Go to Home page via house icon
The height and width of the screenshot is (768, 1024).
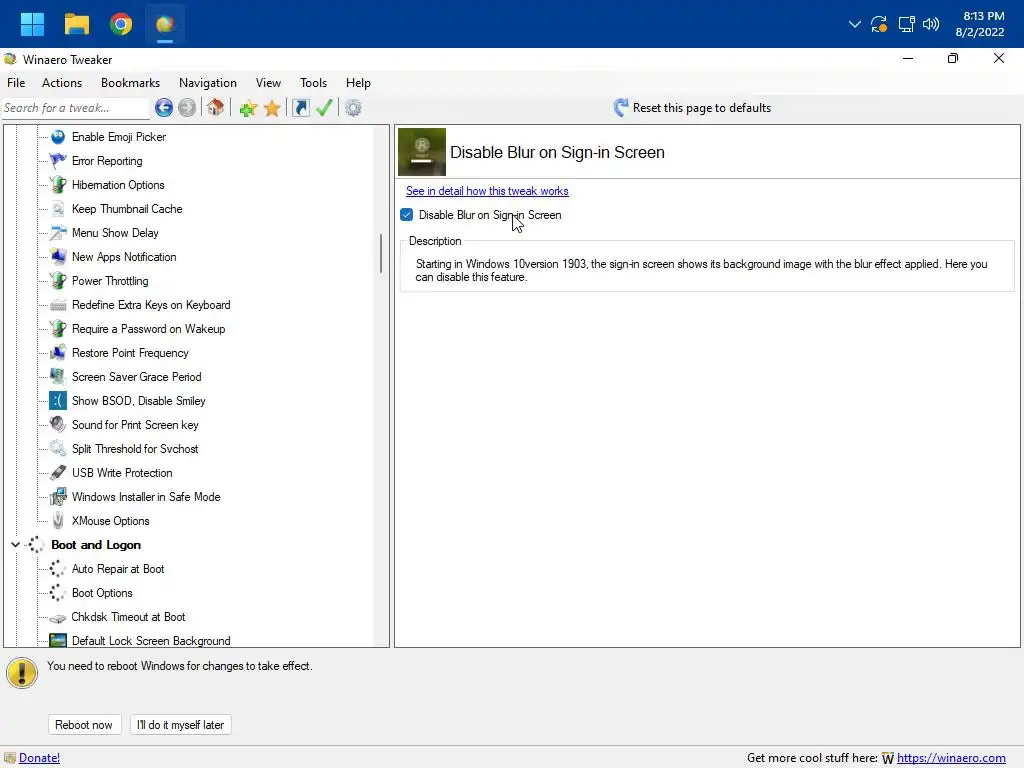[216, 108]
